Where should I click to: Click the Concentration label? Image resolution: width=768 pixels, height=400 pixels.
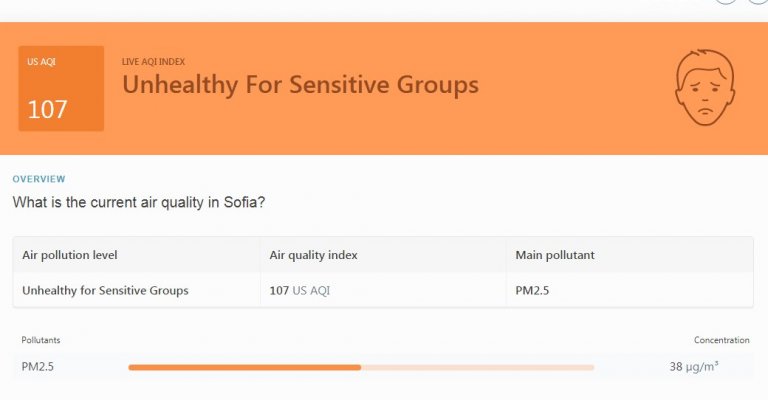pos(721,341)
